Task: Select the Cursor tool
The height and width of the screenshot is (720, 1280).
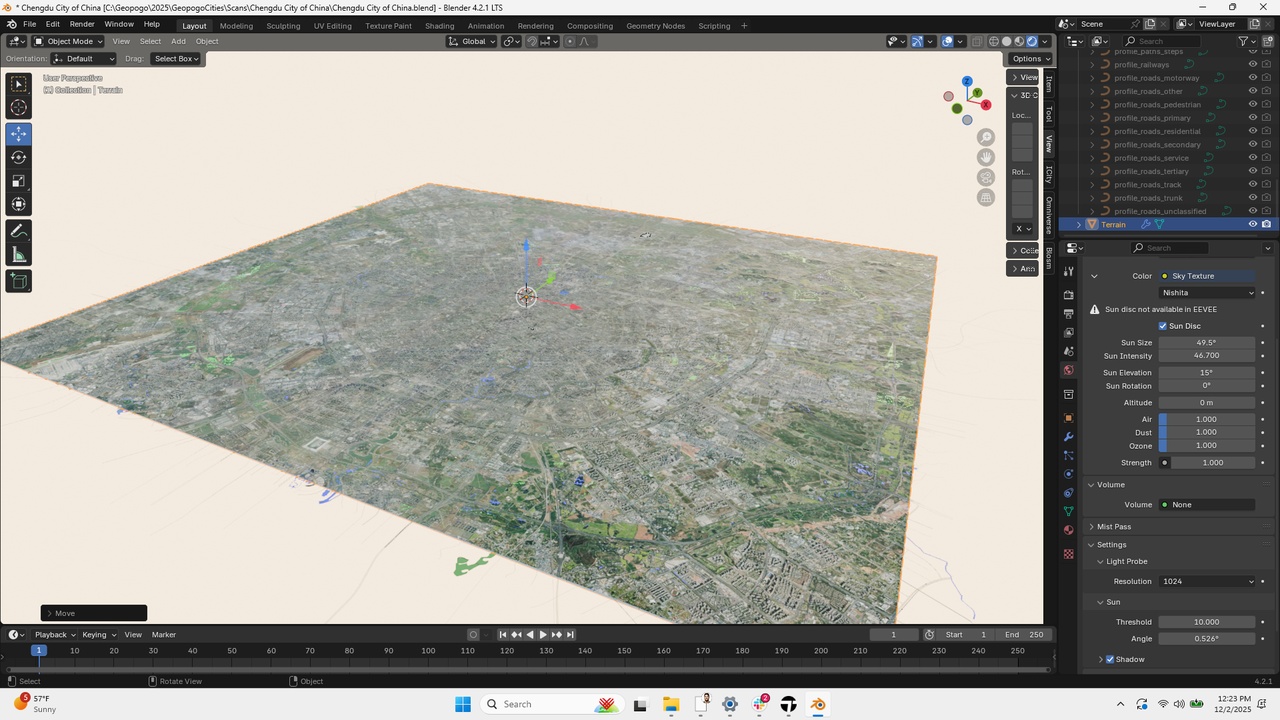Action: 19,108
